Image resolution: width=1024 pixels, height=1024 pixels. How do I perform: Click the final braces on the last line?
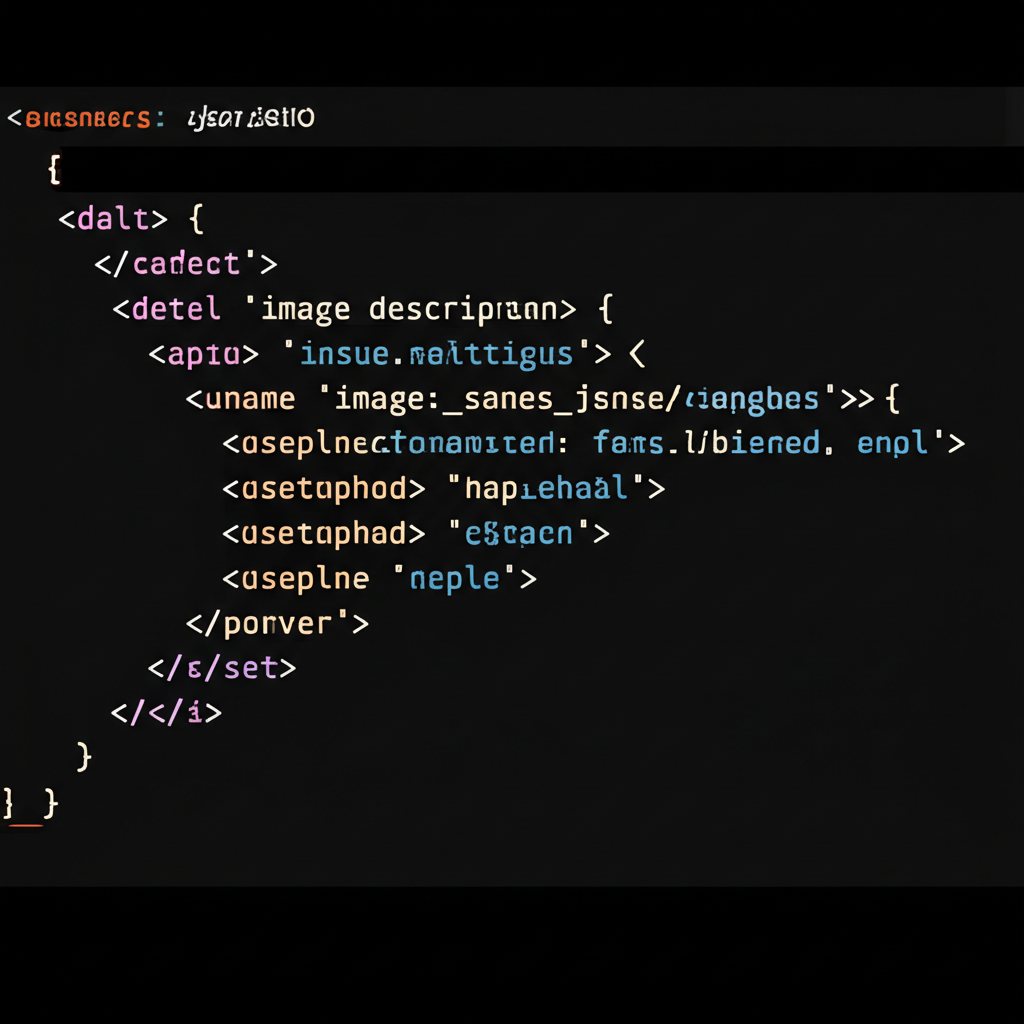(x=31, y=803)
